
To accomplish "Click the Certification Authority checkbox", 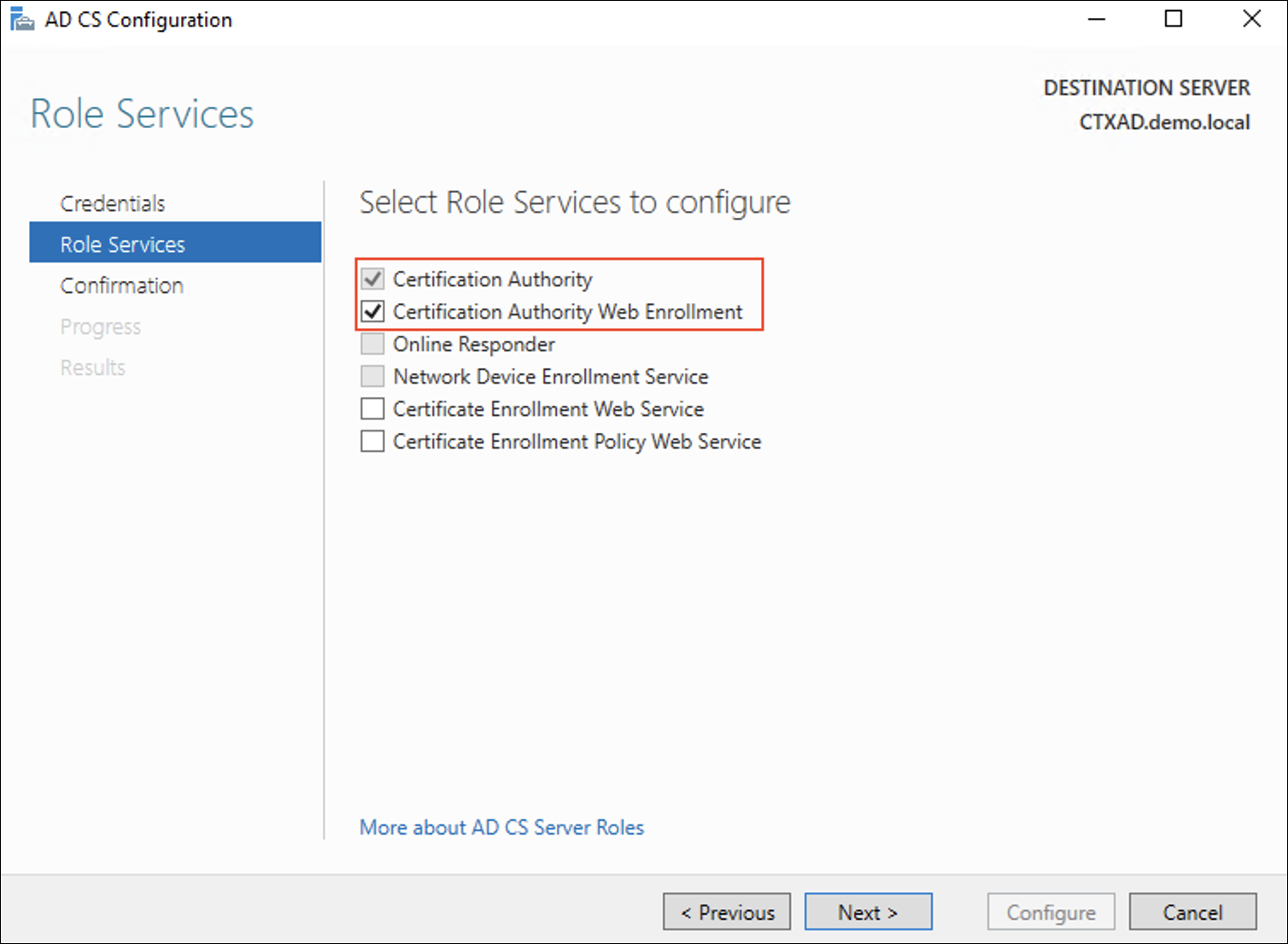I will pyautogui.click(x=372, y=279).
